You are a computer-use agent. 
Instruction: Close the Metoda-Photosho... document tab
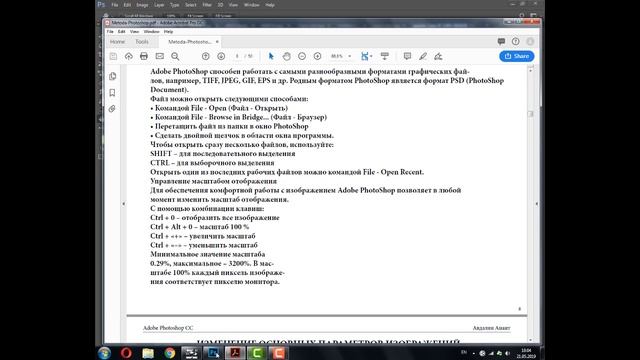click(217, 42)
